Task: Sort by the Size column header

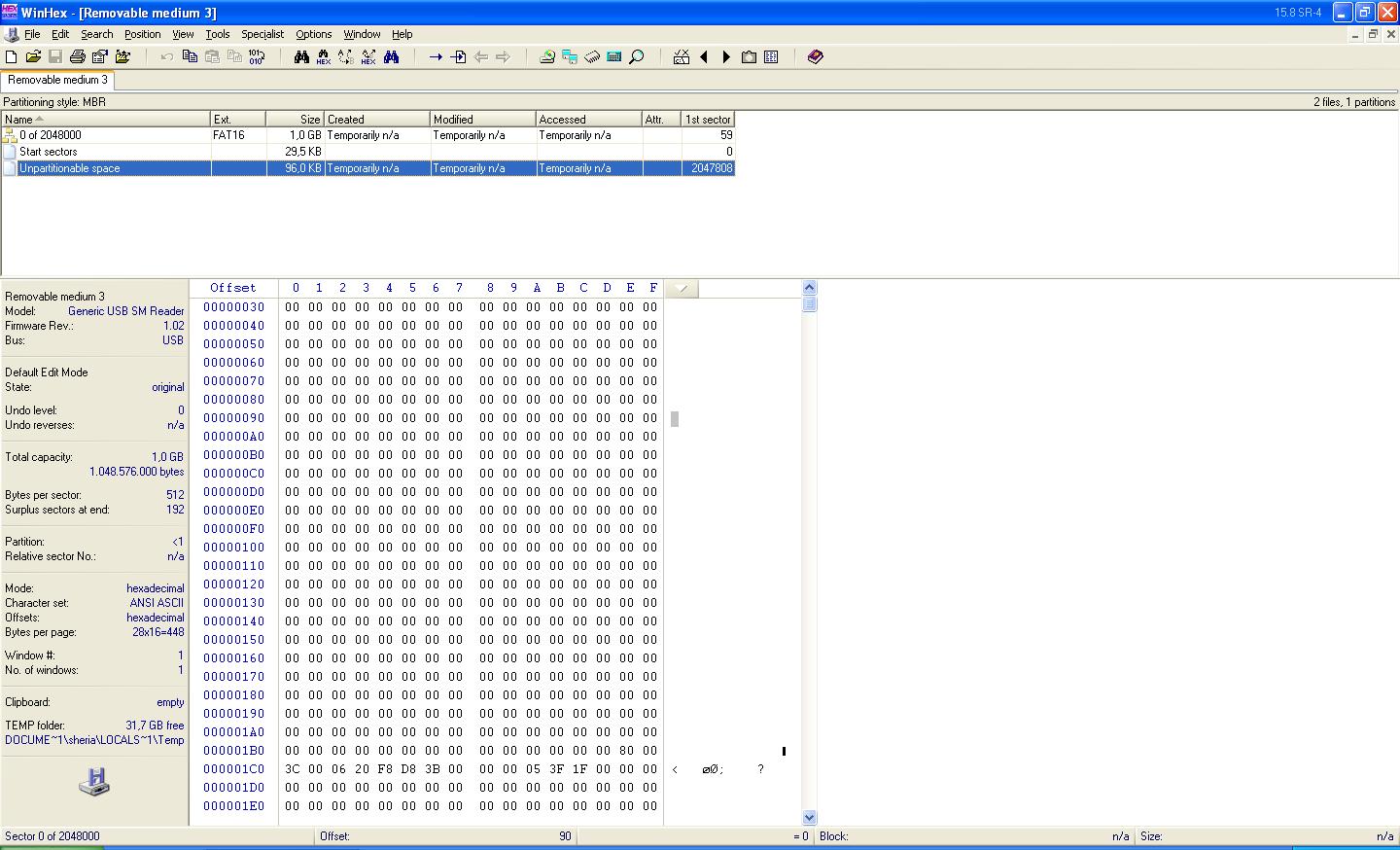Action: pyautogui.click(x=296, y=120)
